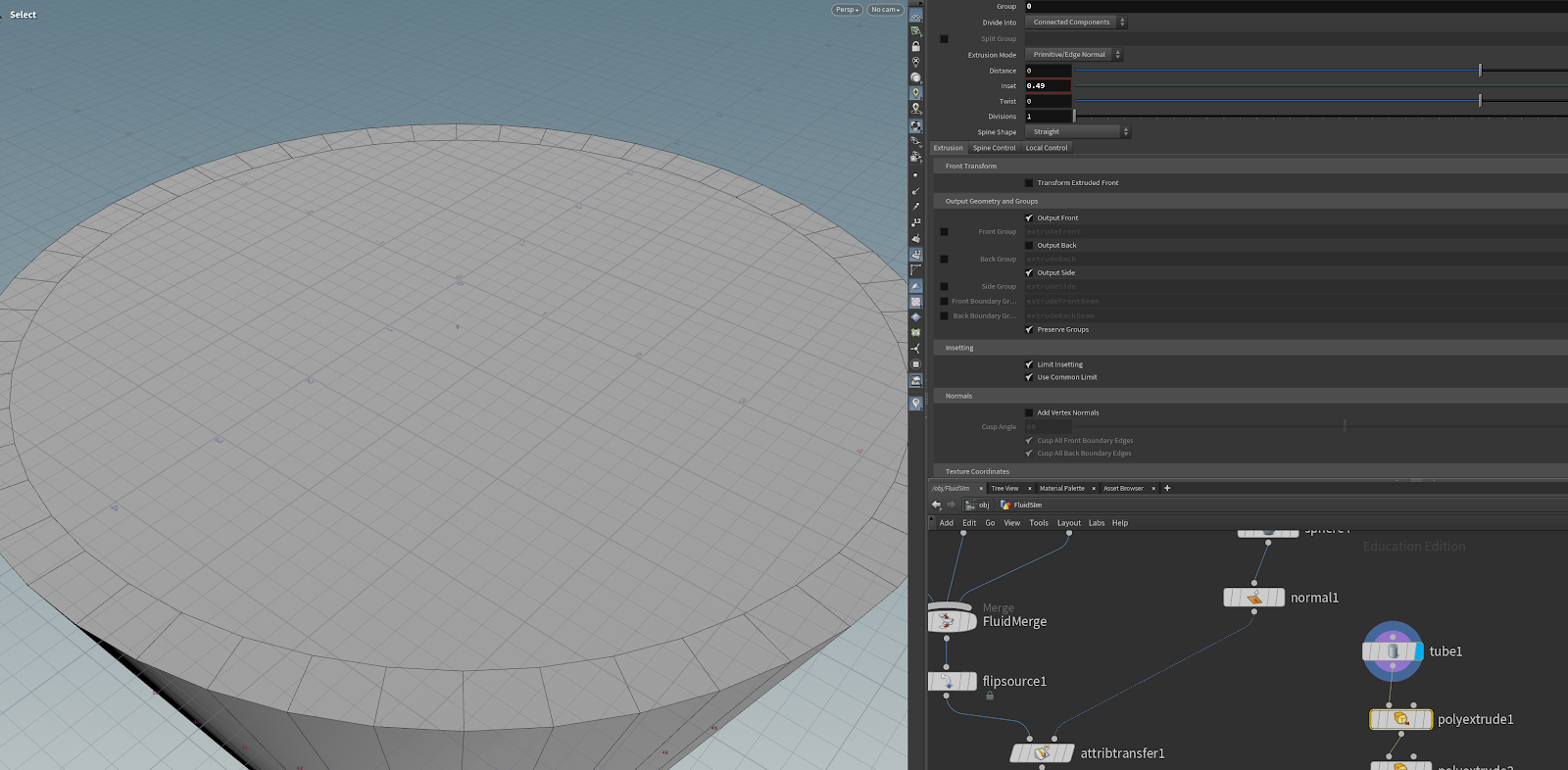The height and width of the screenshot is (770, 1568).
Task: Click the shaded sphere display icon
Action: 916,77
